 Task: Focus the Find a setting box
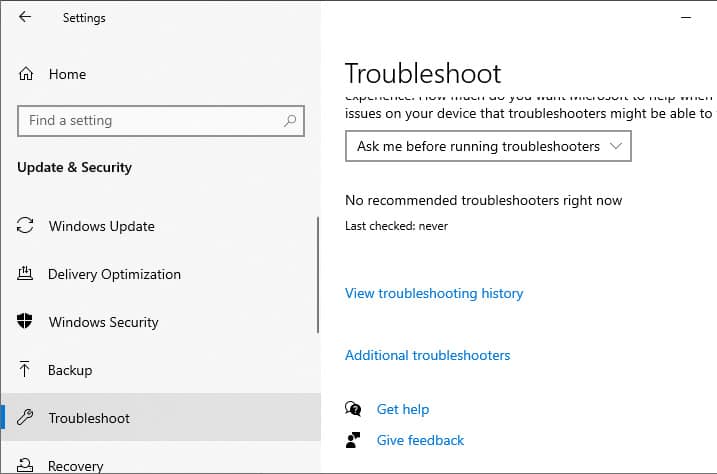coord(161,121)
